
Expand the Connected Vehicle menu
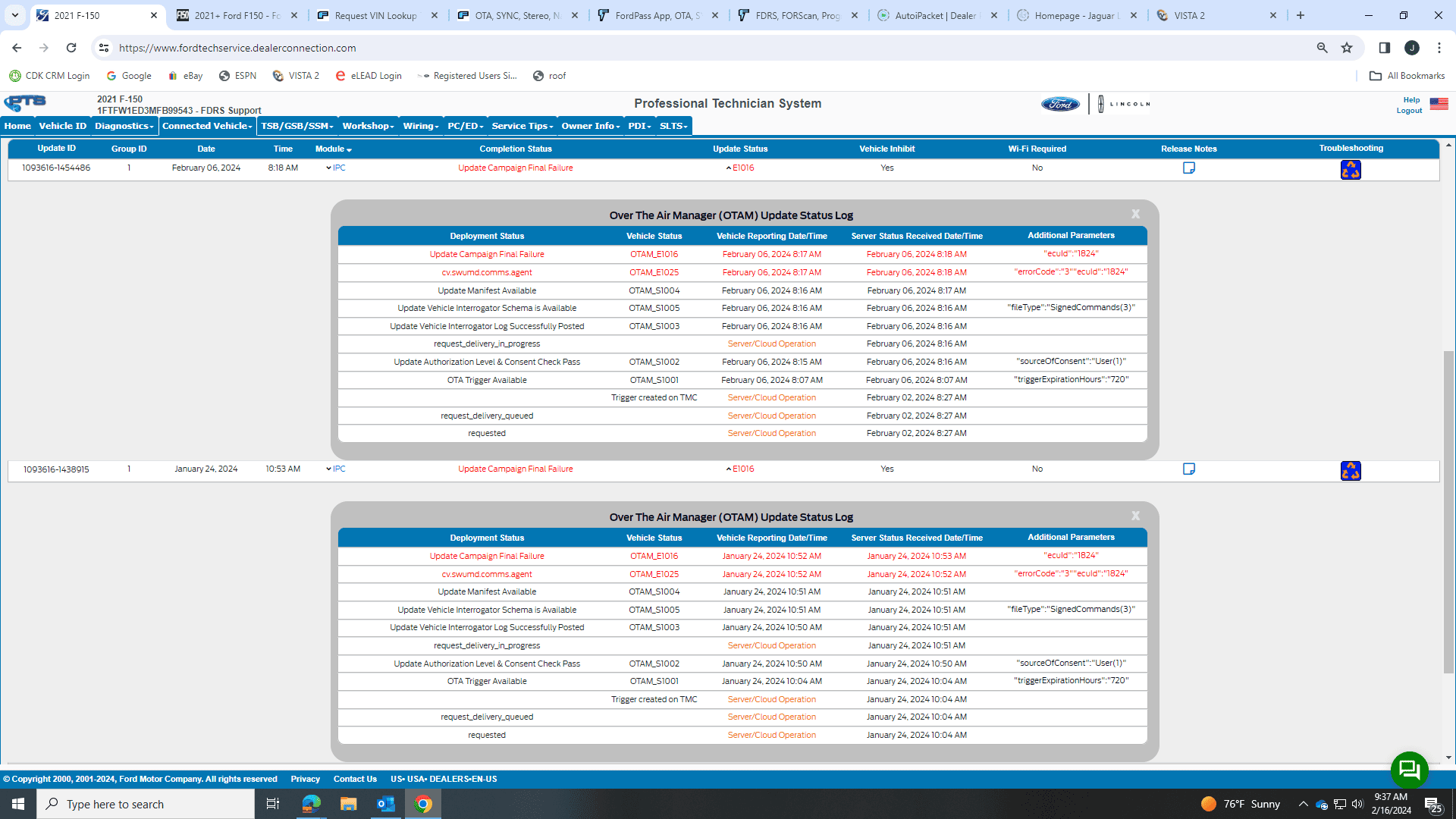[x=208, y=126]
